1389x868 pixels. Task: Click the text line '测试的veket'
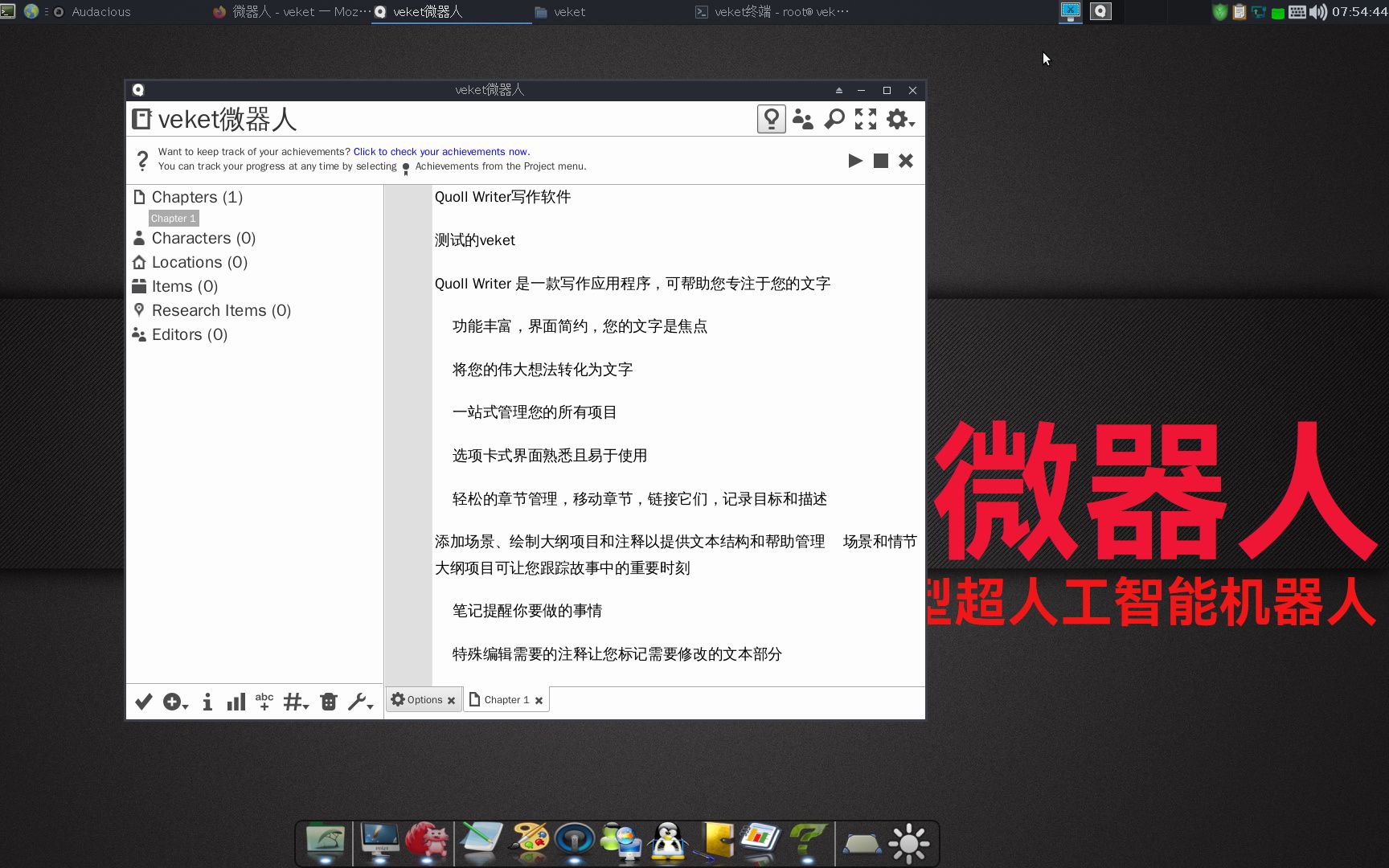tap(475, 240)
